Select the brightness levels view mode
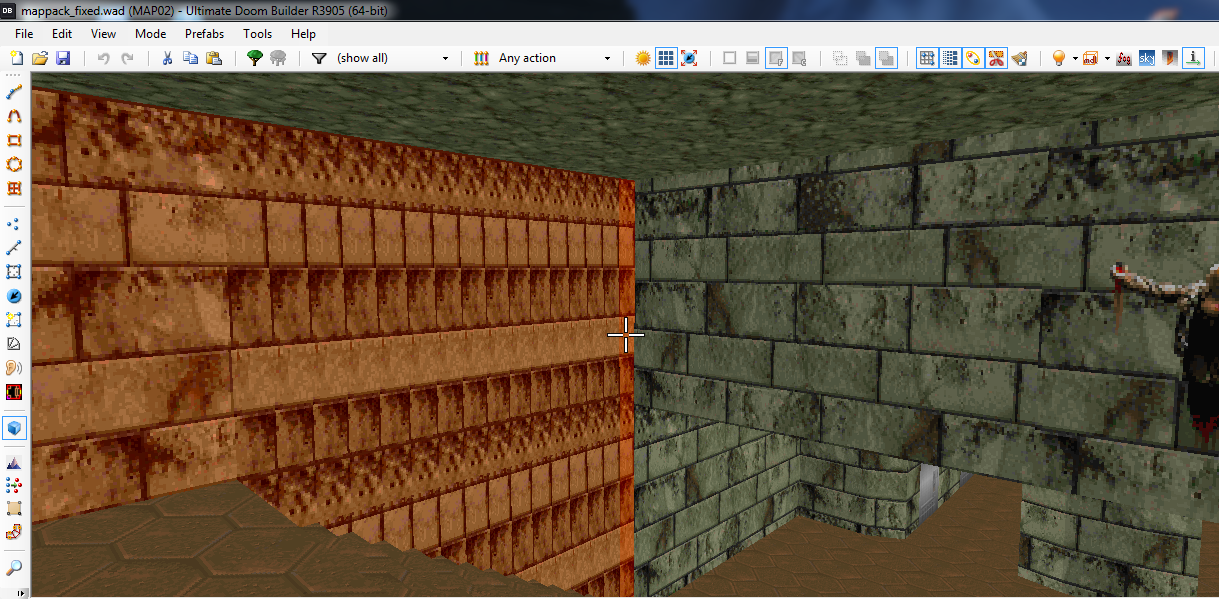The height and width of the screenshot is (599, 1219). point(753,58)
